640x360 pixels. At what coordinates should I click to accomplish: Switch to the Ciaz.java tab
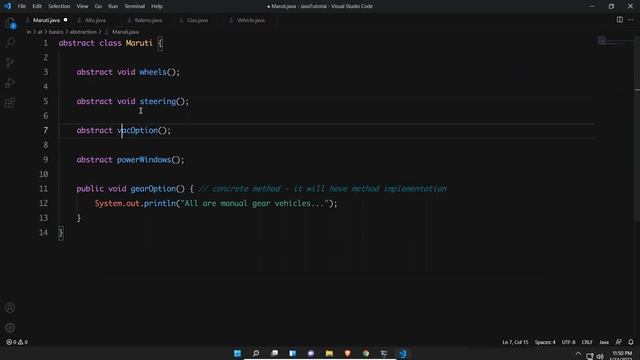197,20
